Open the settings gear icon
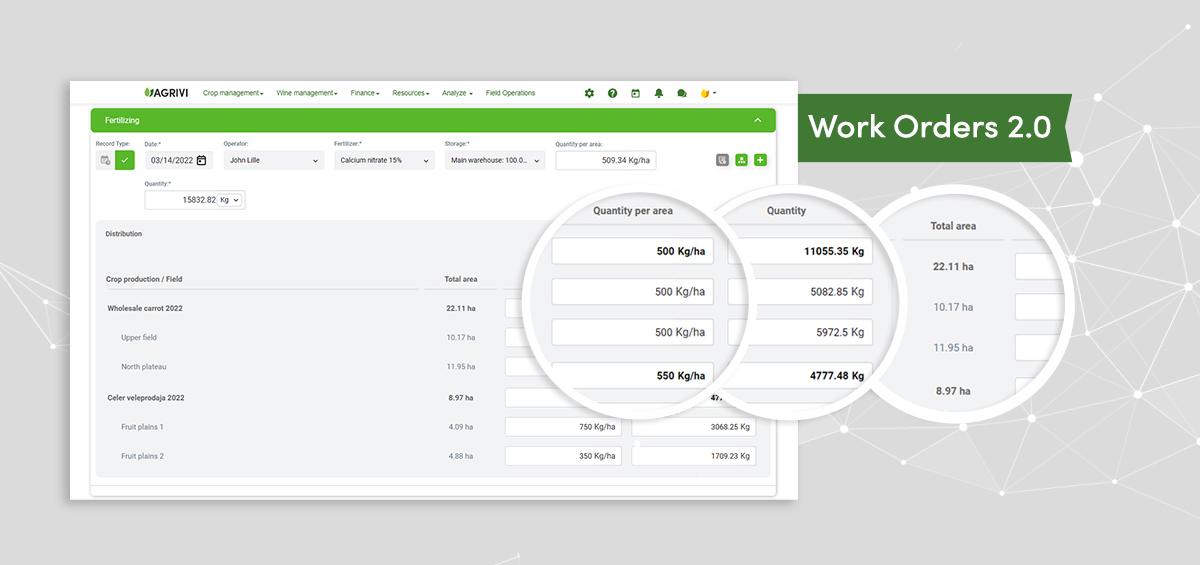 pos(589,93)
